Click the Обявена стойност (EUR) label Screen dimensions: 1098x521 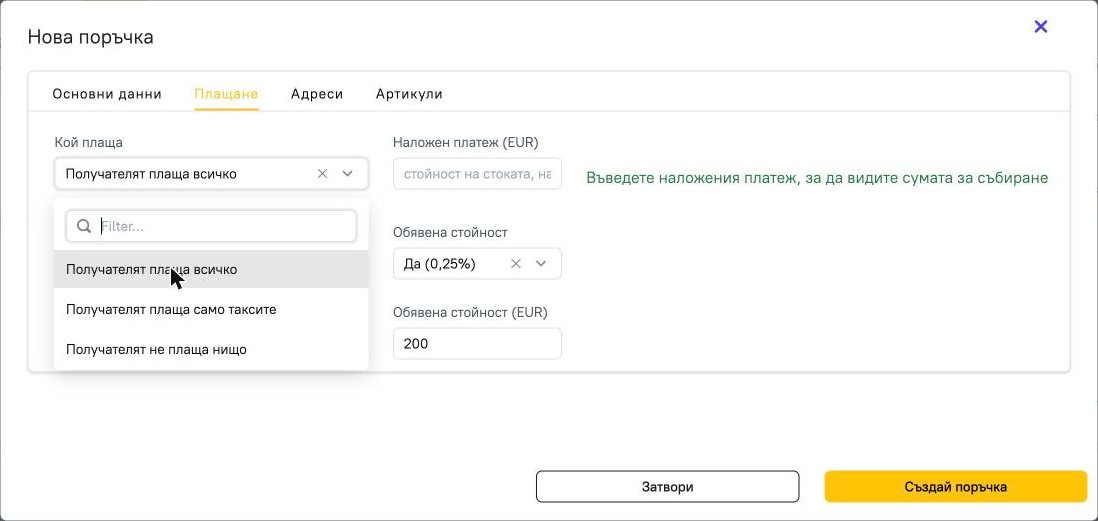pyautogui.click(x=471, y=312)
